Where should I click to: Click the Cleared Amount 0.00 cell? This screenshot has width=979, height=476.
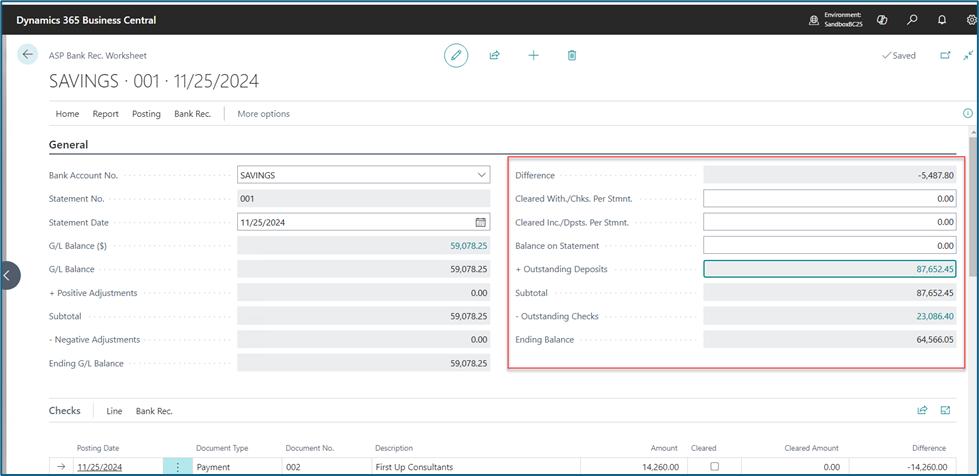[x=795, y=467]
